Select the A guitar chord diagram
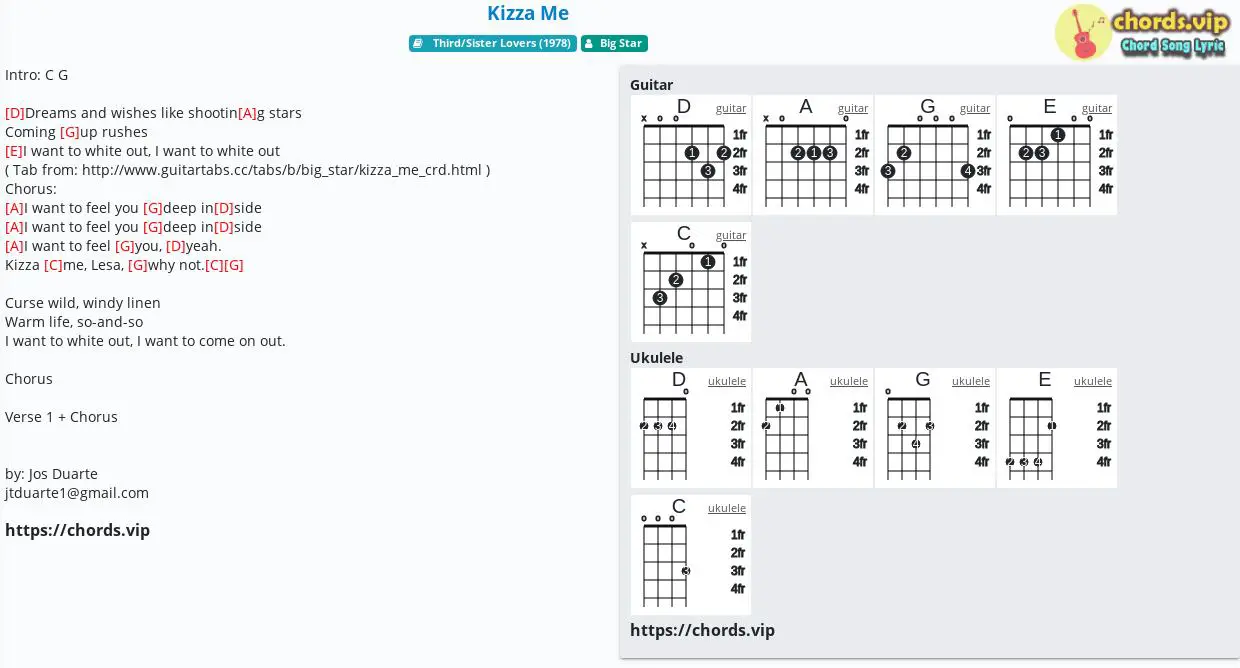 [x=813, y=155]
